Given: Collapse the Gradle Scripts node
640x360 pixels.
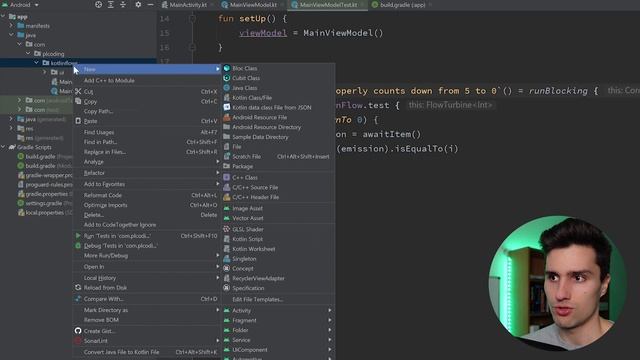Looking at the screenshot, I should (x=3, y=147).
